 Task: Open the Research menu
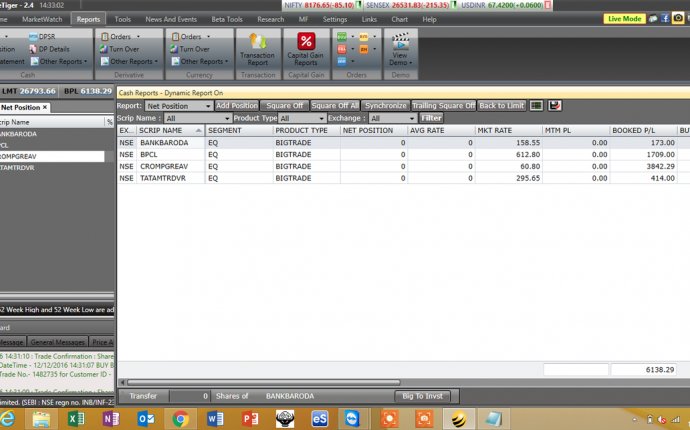click(271, 19)
